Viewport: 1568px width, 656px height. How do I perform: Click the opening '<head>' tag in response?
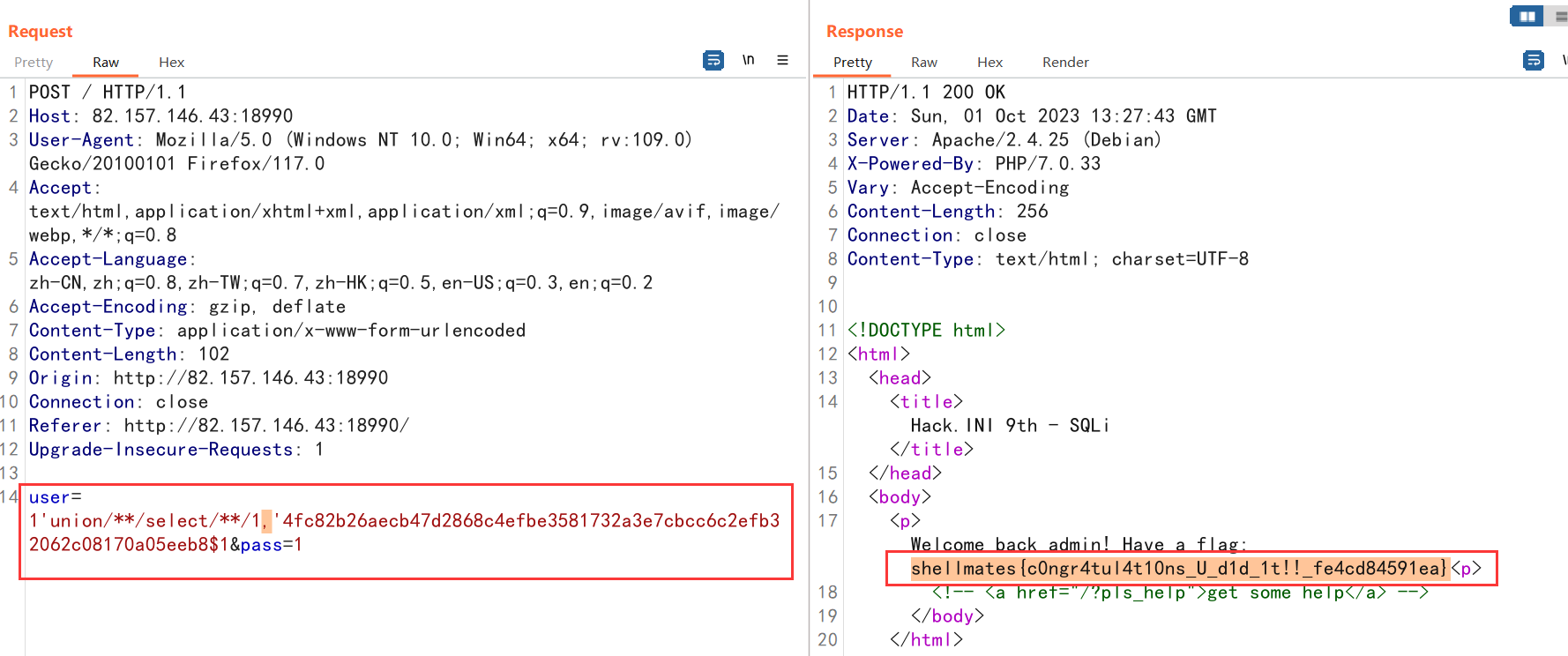900,378
